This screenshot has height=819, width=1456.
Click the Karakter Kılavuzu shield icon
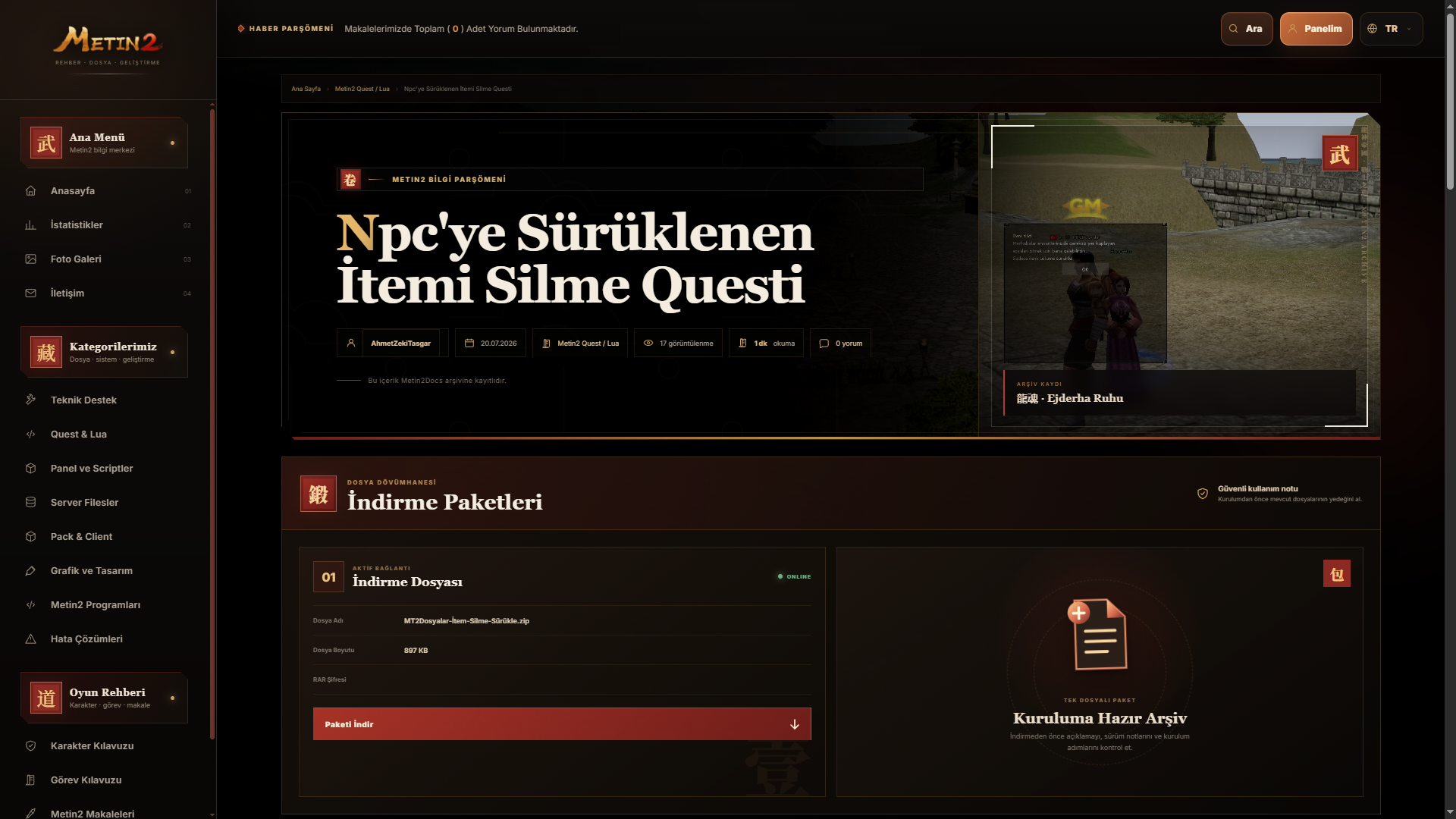[x=30, y=746]
